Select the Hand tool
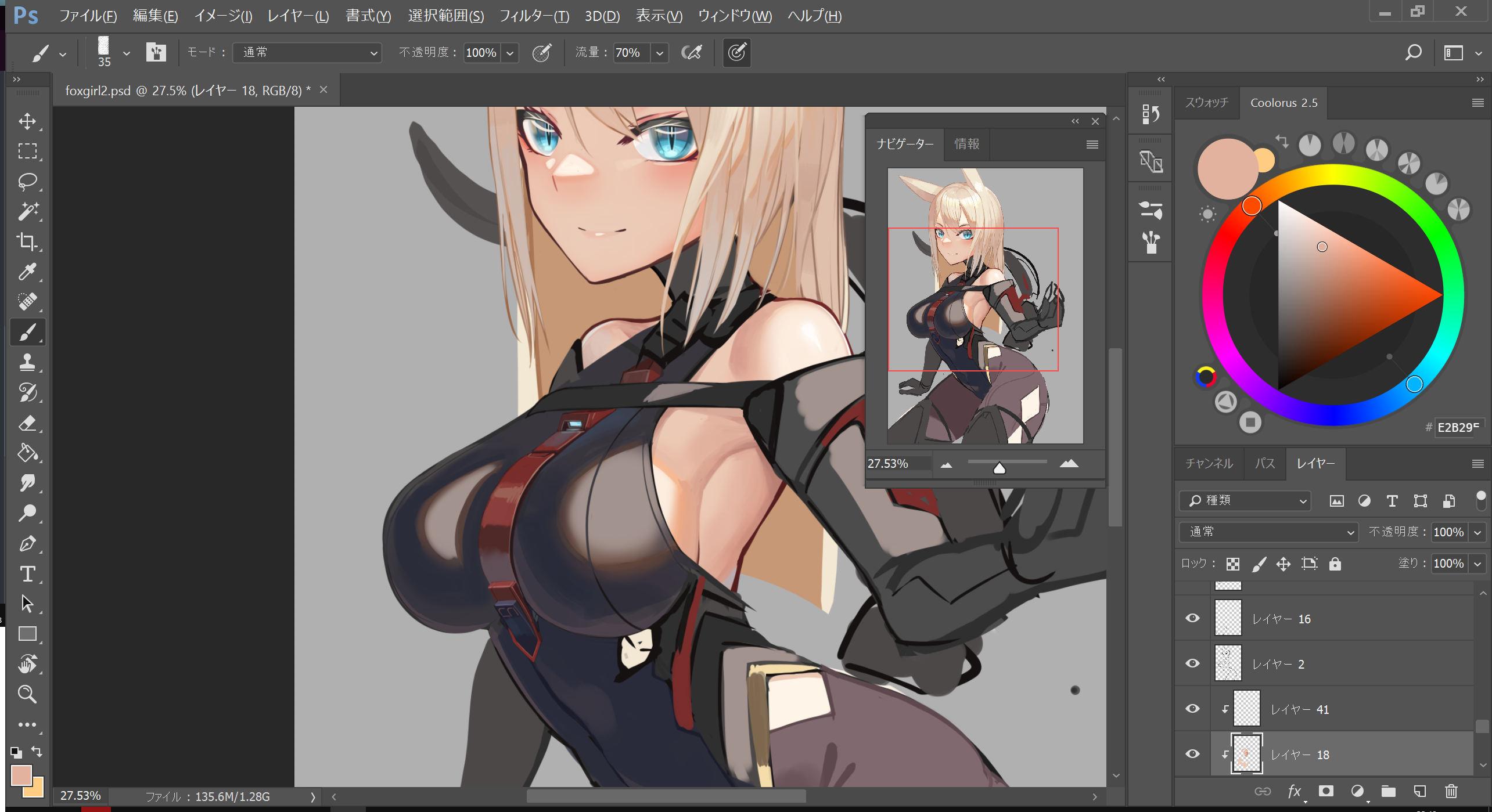This screenshot has width=1492, height=812. (27, 665)
